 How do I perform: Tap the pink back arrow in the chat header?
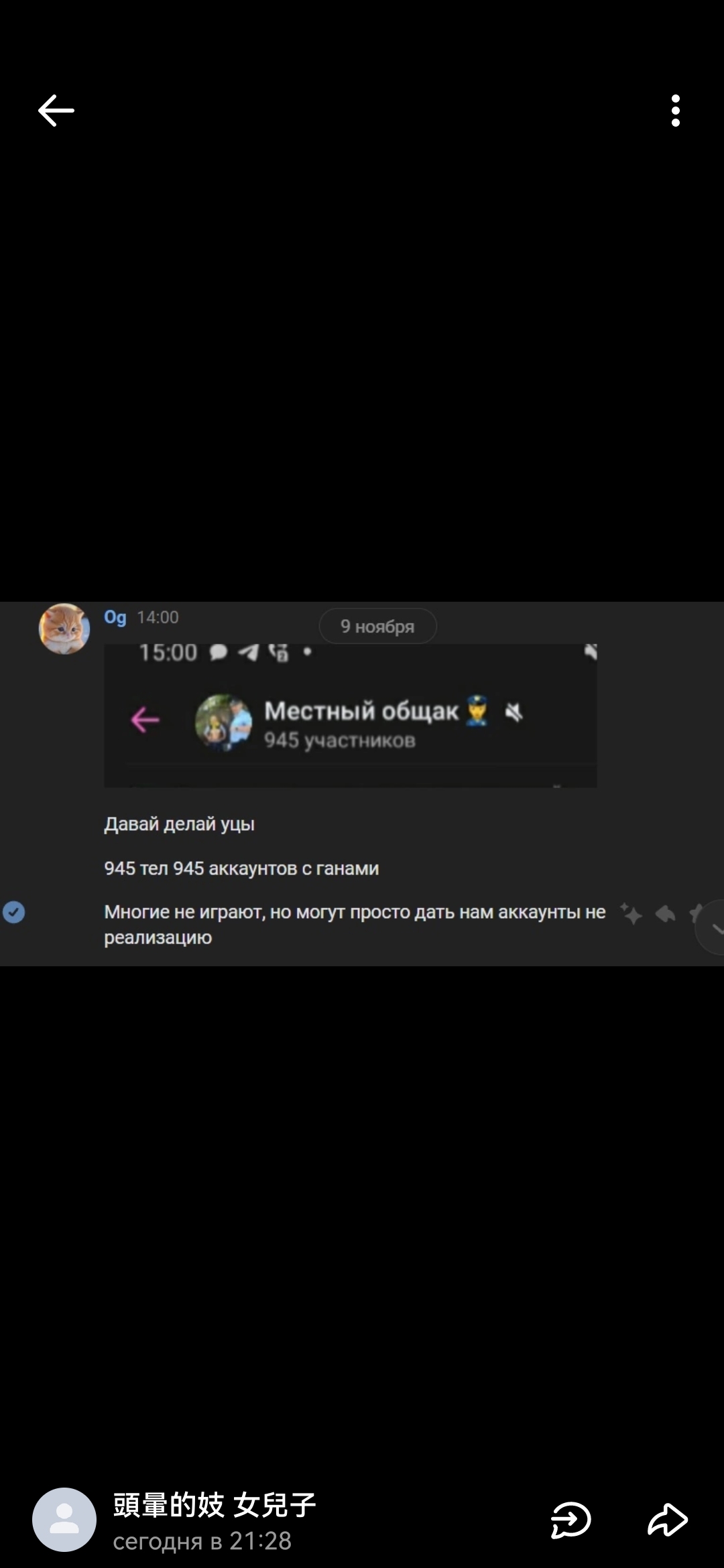click(145, 720)
